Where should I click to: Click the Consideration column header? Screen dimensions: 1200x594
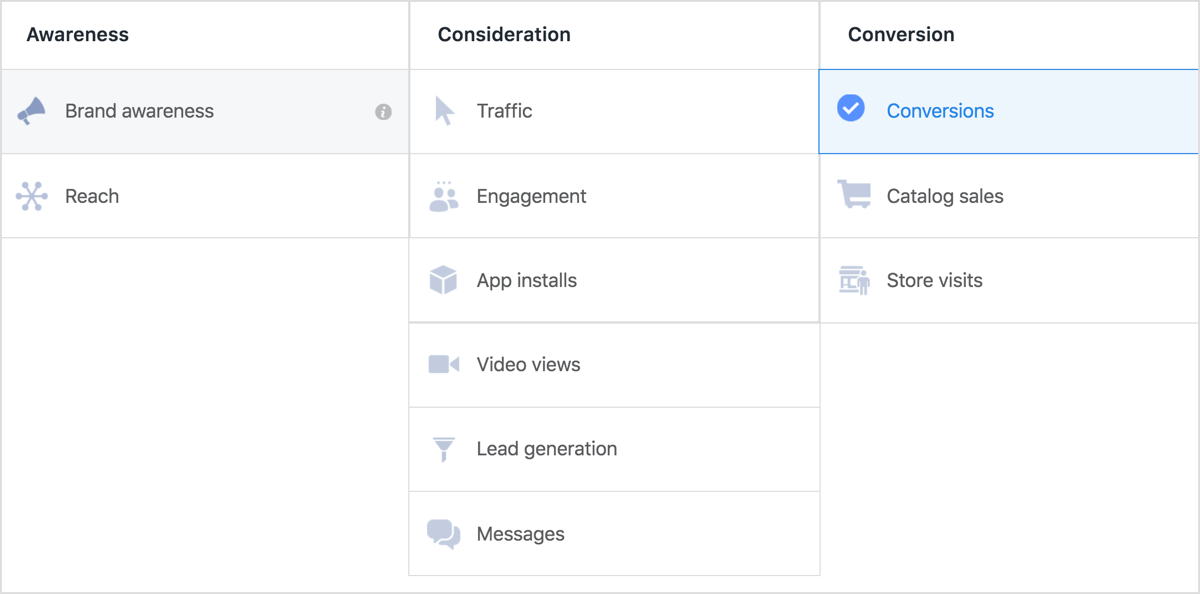pyautogui.click(x=504, y=35)
